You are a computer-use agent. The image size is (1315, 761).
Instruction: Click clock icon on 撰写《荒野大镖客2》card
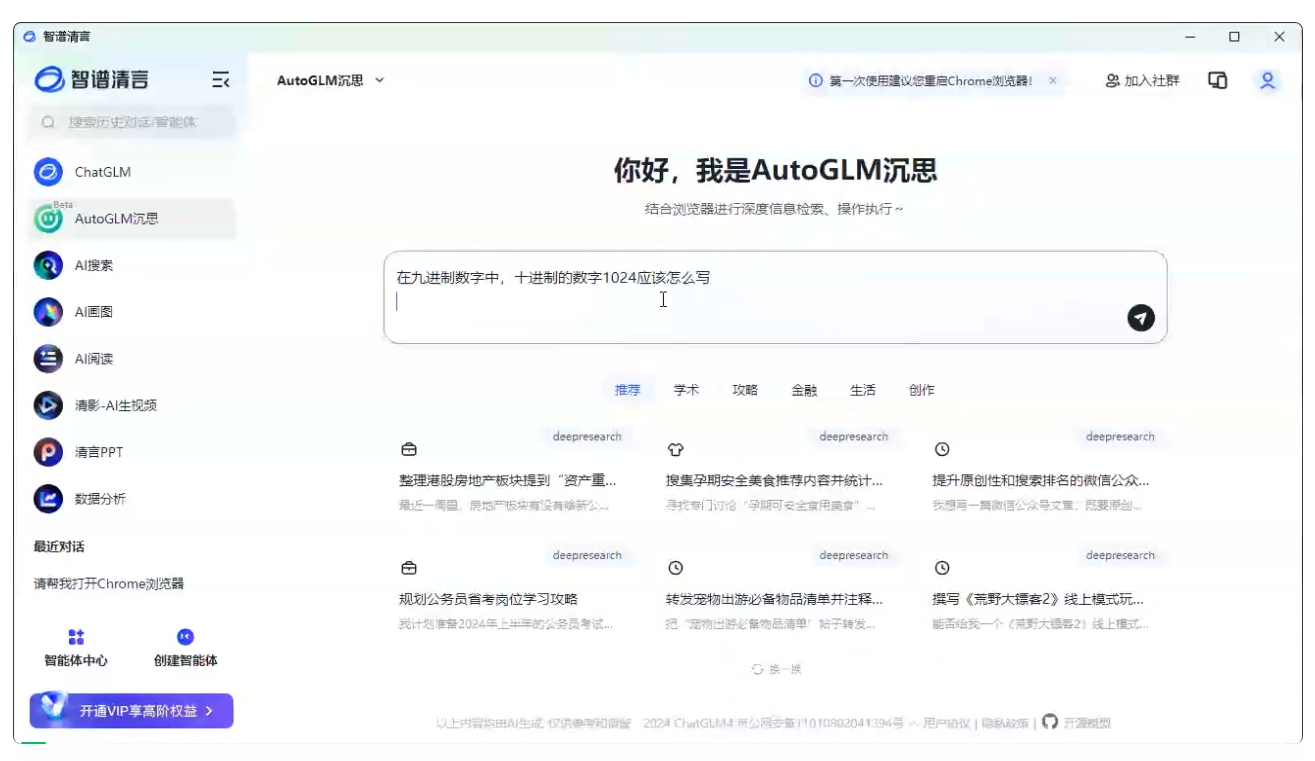click(942, 568)
